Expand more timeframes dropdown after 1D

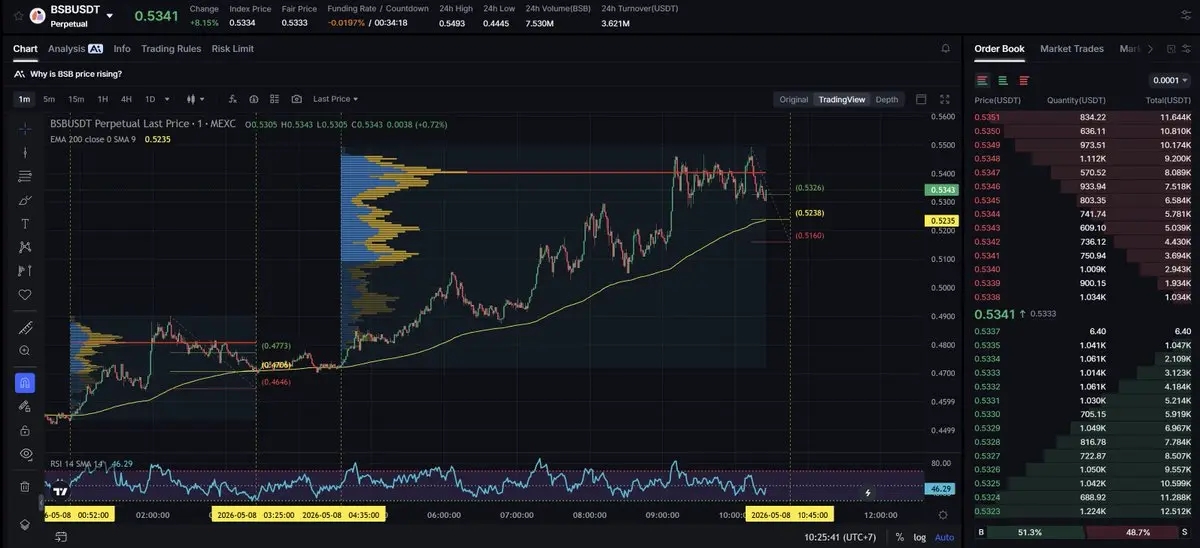(x=167, y=99)
